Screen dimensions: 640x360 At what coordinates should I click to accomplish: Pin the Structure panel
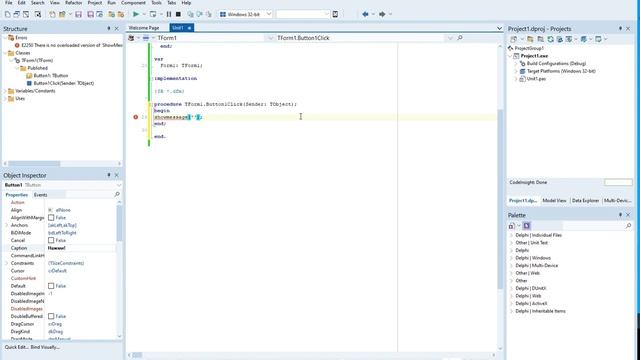[109, 29]
